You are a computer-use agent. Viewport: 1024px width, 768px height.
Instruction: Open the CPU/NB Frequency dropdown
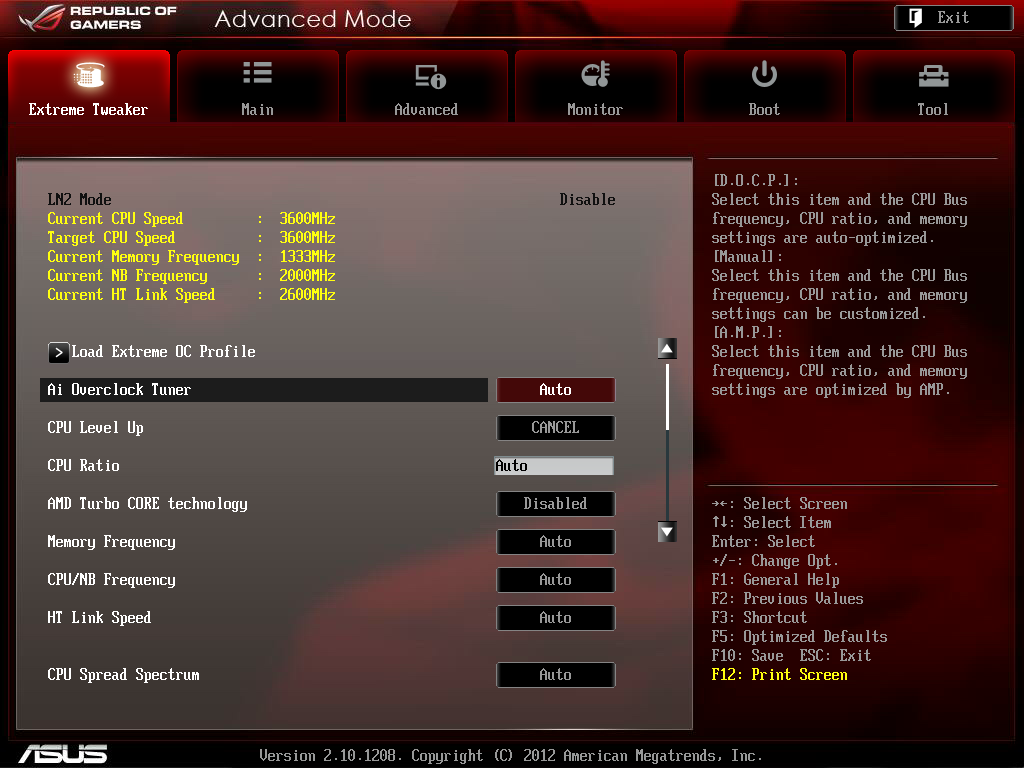(556, 580)
